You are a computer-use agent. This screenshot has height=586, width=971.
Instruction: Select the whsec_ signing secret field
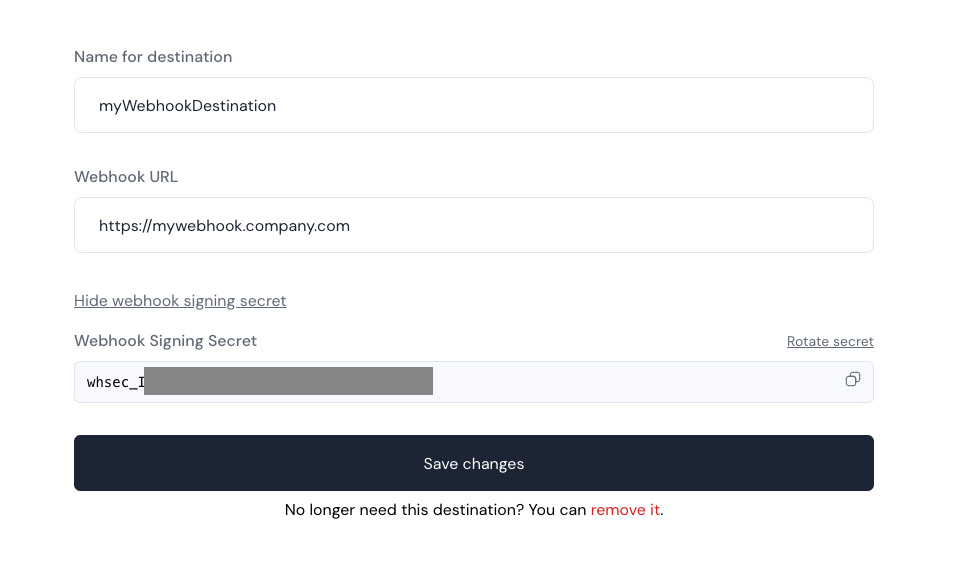[474, 382]
